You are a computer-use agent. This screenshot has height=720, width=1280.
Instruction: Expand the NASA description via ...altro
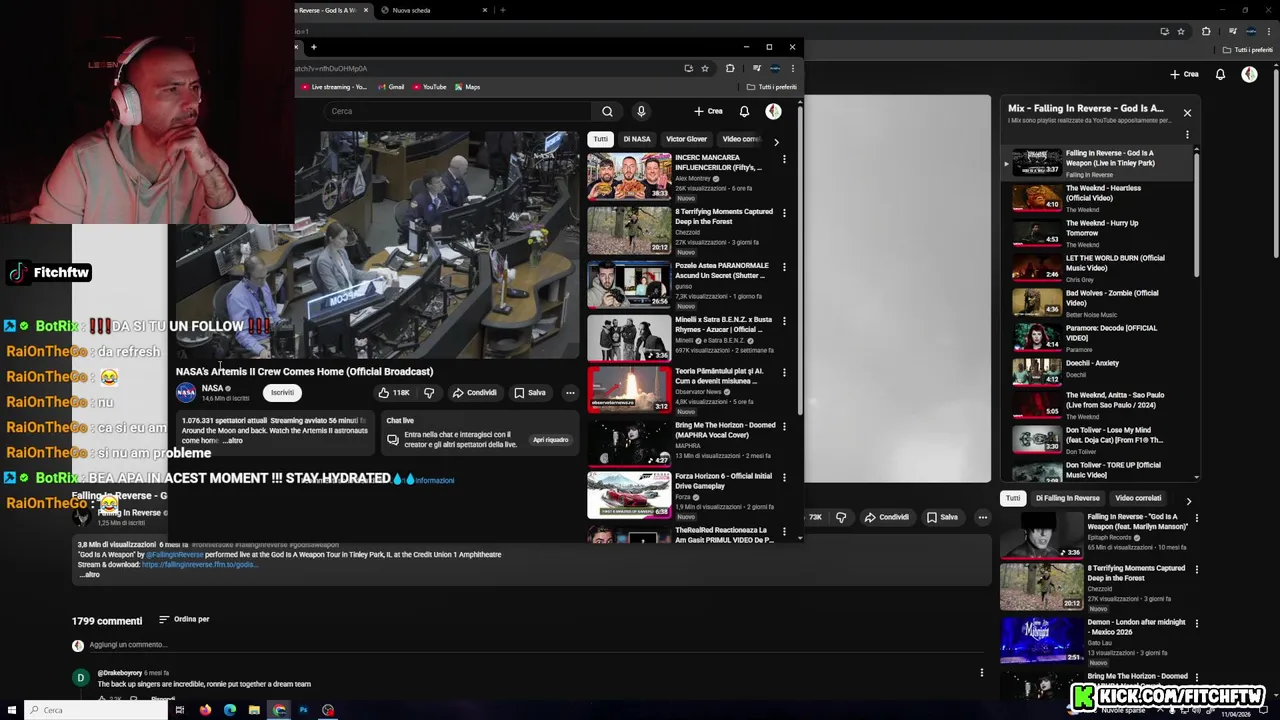click(x=231, y=441)
